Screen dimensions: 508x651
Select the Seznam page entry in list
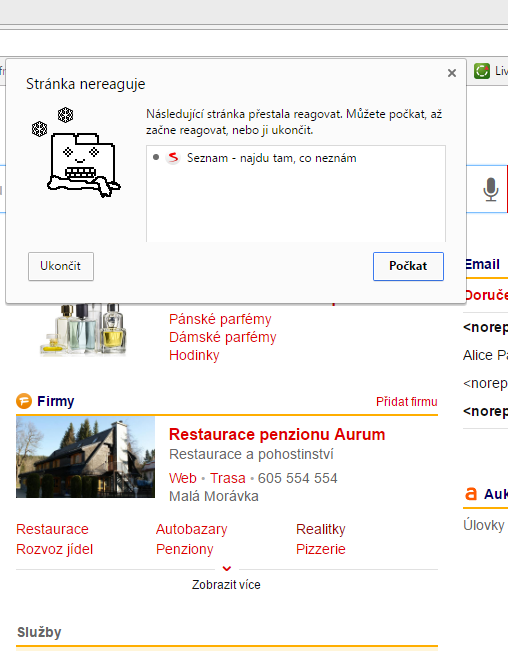click(296, 158)
